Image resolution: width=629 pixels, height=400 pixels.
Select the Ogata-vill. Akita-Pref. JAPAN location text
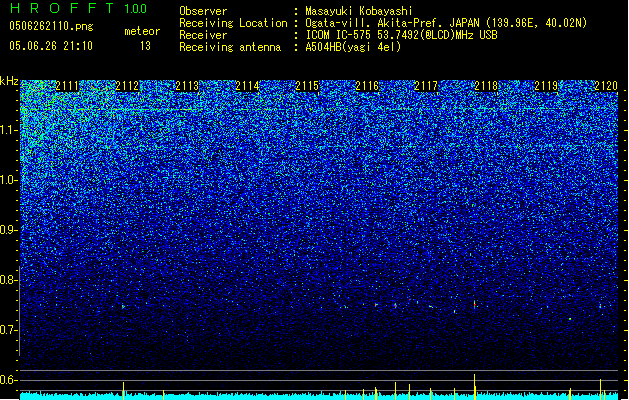coord(446,23)
